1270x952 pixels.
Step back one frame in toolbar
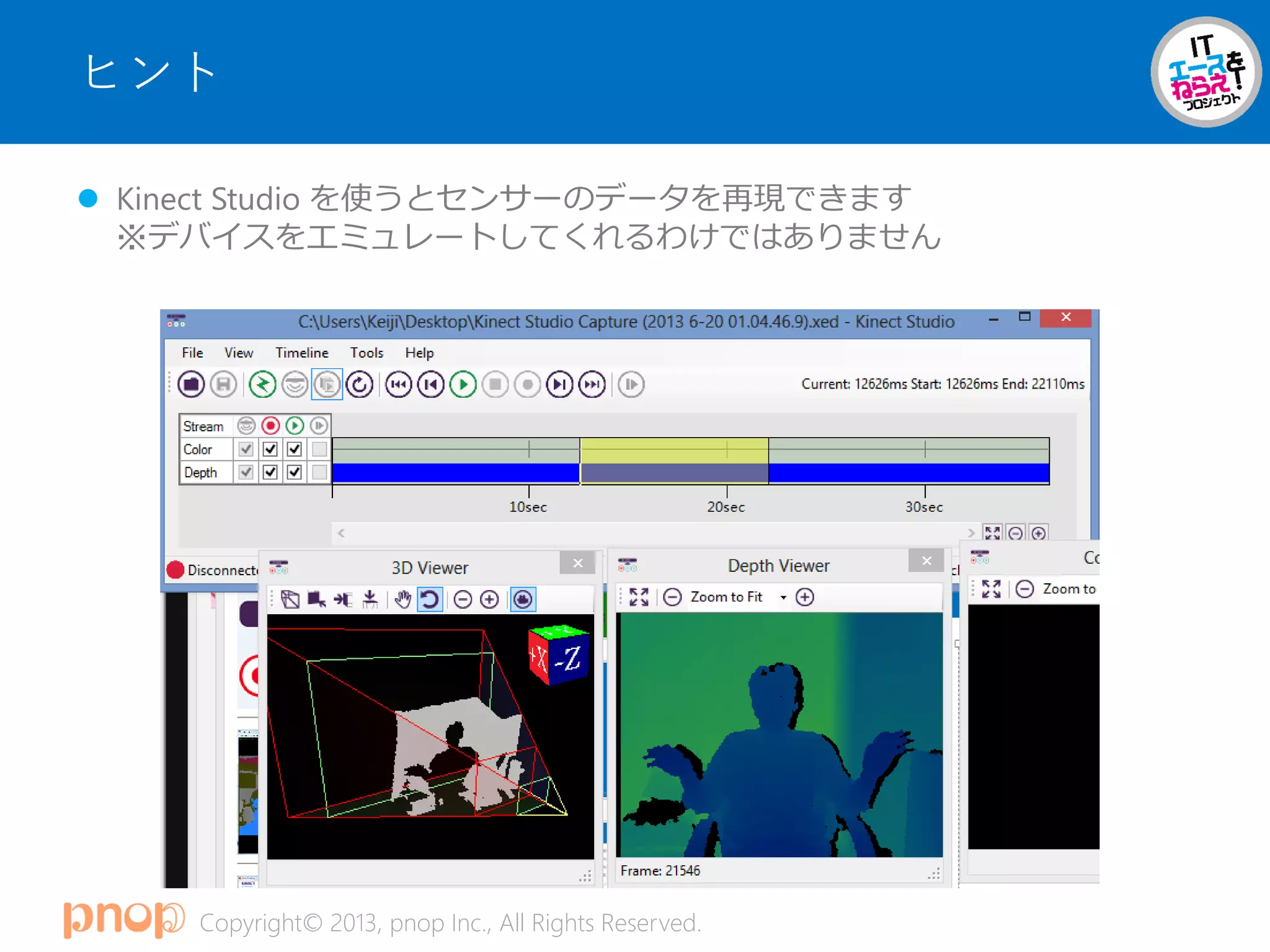(431, 384)
